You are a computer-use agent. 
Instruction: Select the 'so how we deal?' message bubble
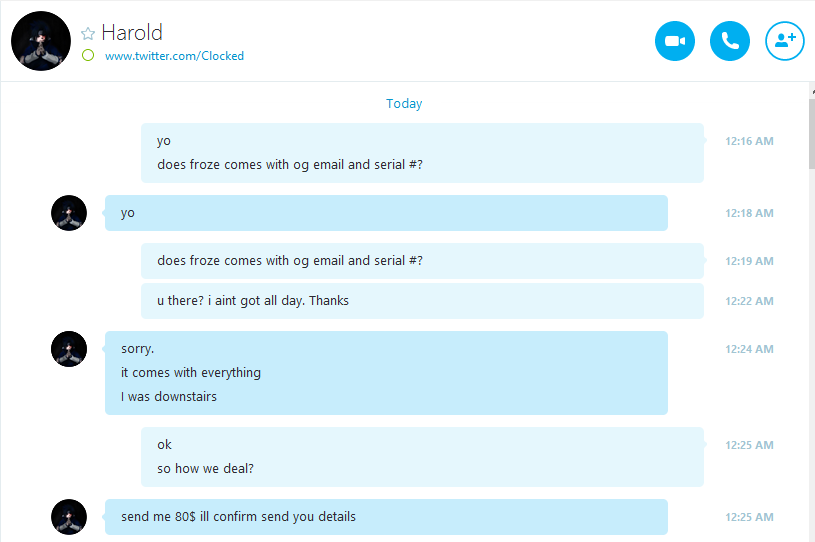tap(422, 457)
